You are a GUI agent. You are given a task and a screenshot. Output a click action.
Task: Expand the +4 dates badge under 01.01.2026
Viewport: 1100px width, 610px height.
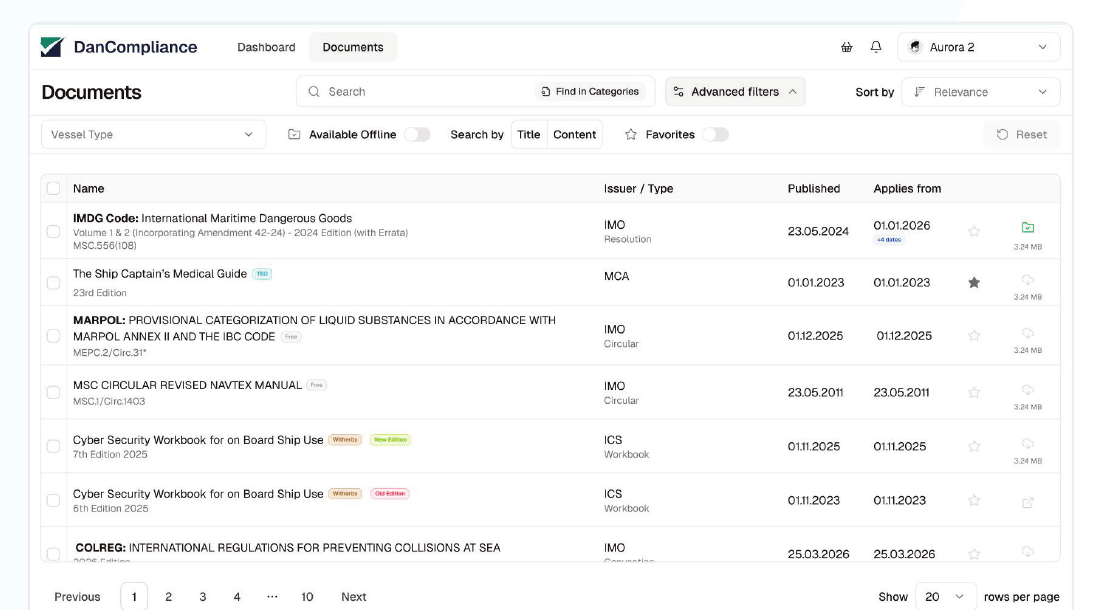(889, 240)
